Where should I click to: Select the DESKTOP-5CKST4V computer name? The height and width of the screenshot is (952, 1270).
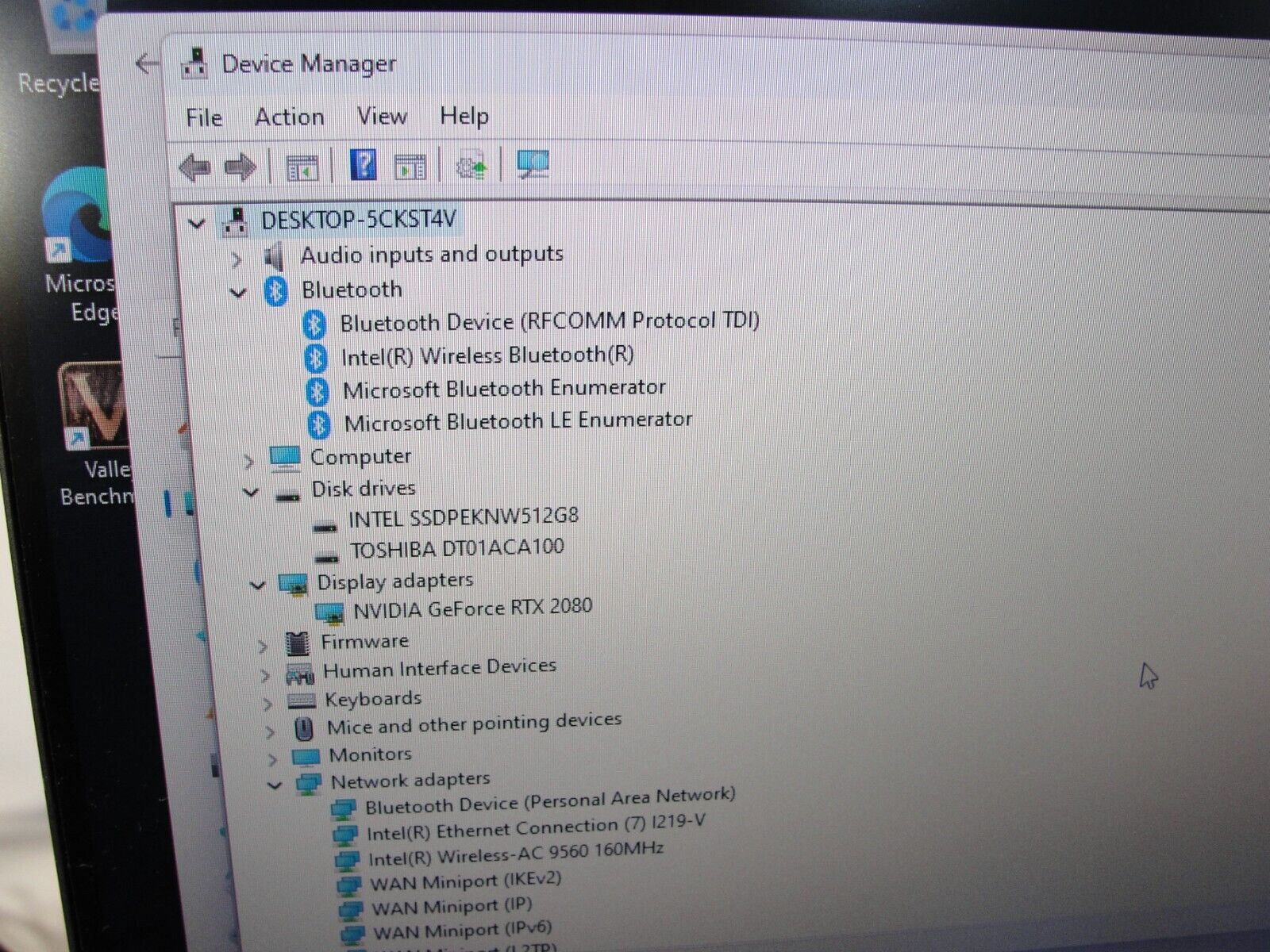(x=359, y=219)
